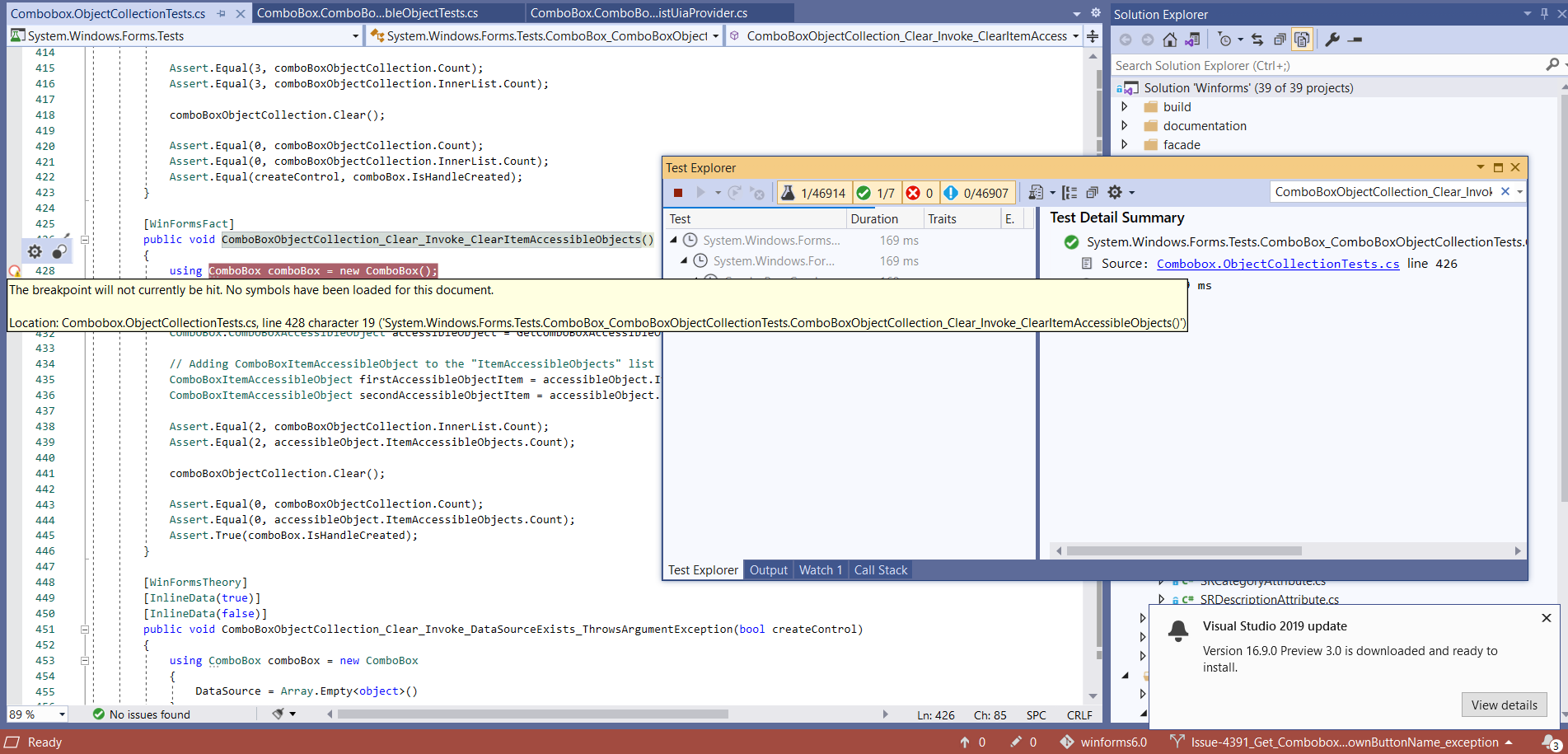
Task: Collapse All in Solution Explorer toolbar
Action: pos(1280,40)
